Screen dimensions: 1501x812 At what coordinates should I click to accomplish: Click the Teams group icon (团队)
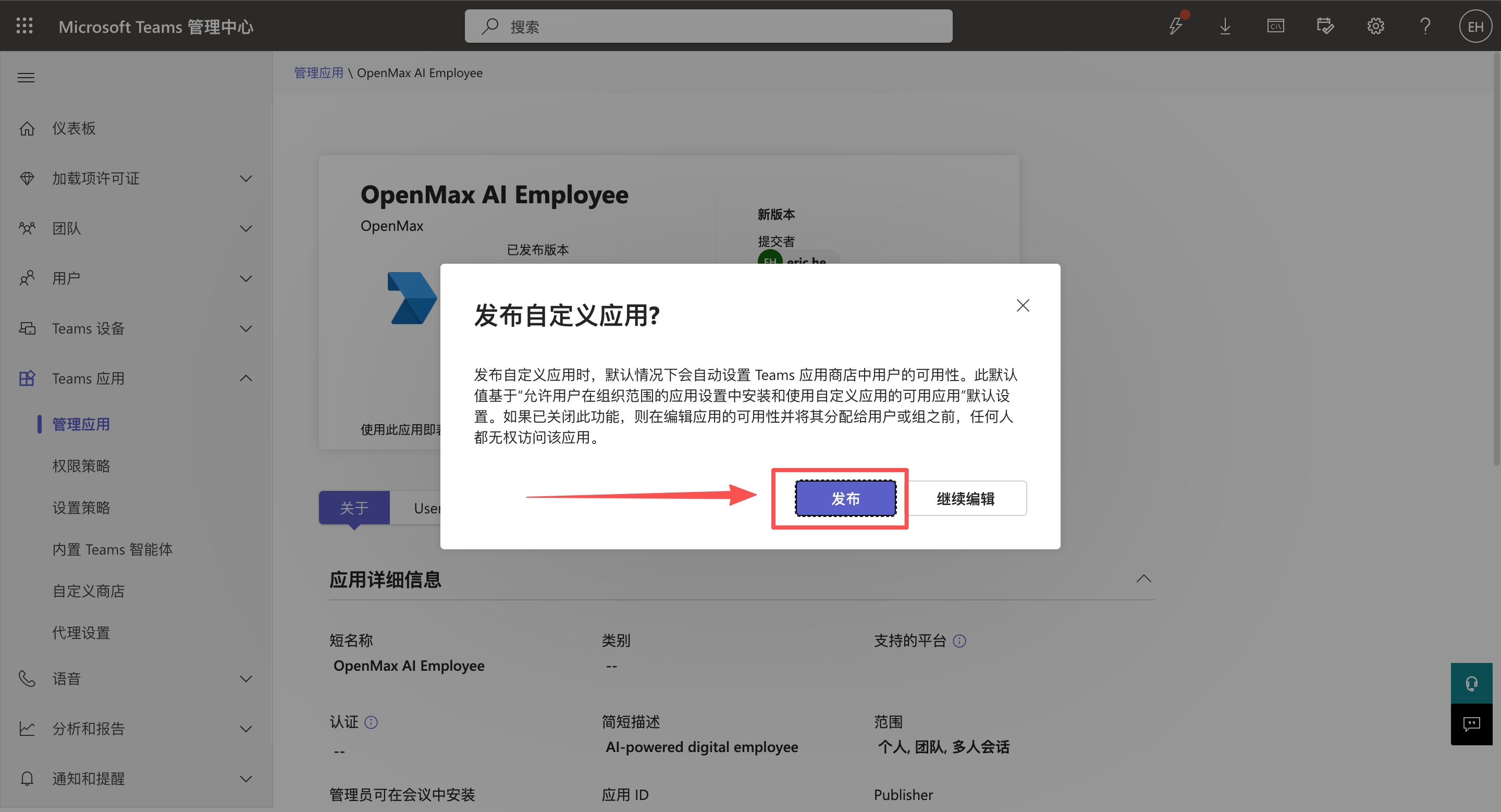click(27, 228)
